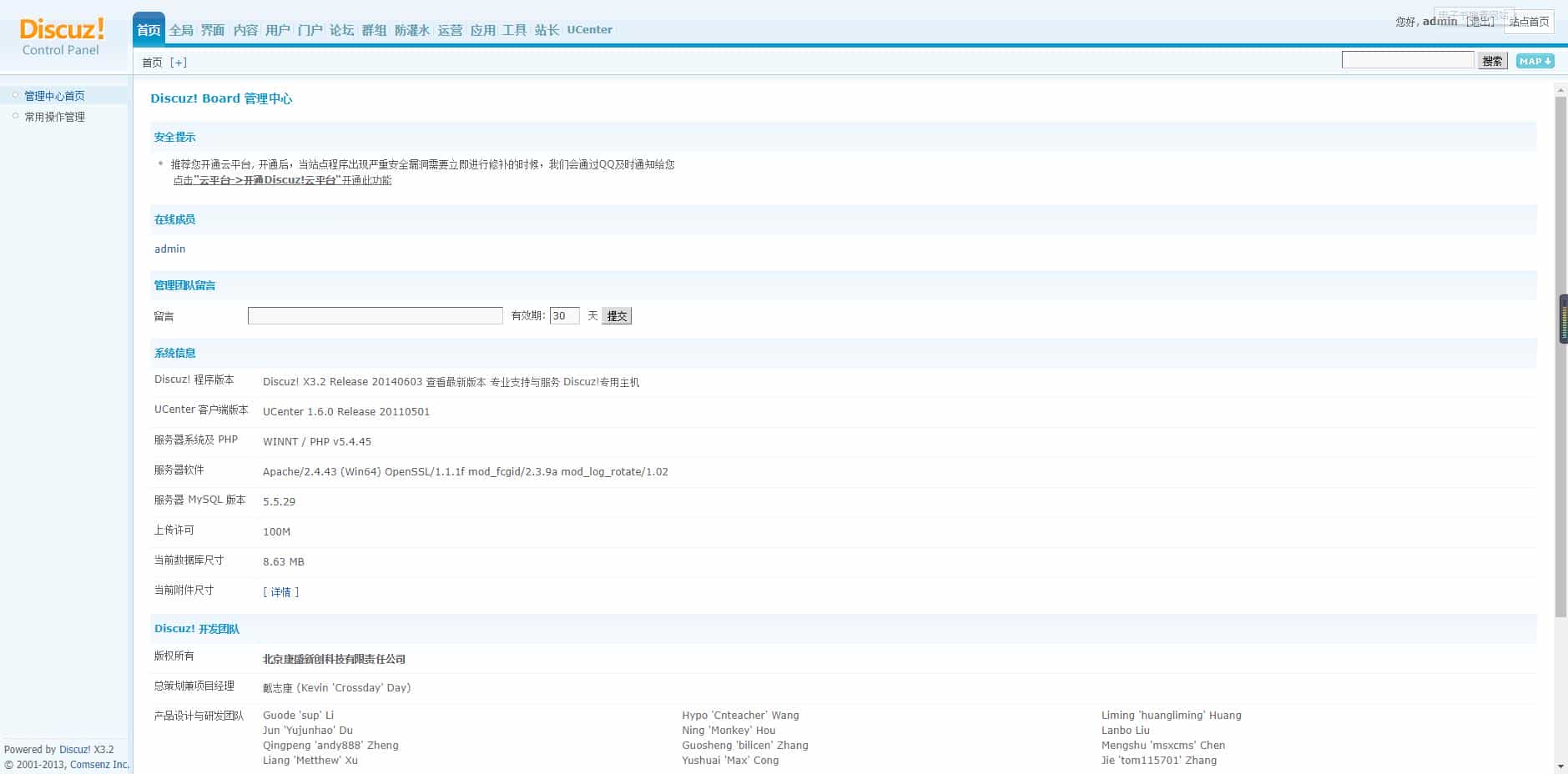Image resolution: width=1568 pixels, height=774 pixels.
Task: Select the 站长 tab
Action: [547, 30]
